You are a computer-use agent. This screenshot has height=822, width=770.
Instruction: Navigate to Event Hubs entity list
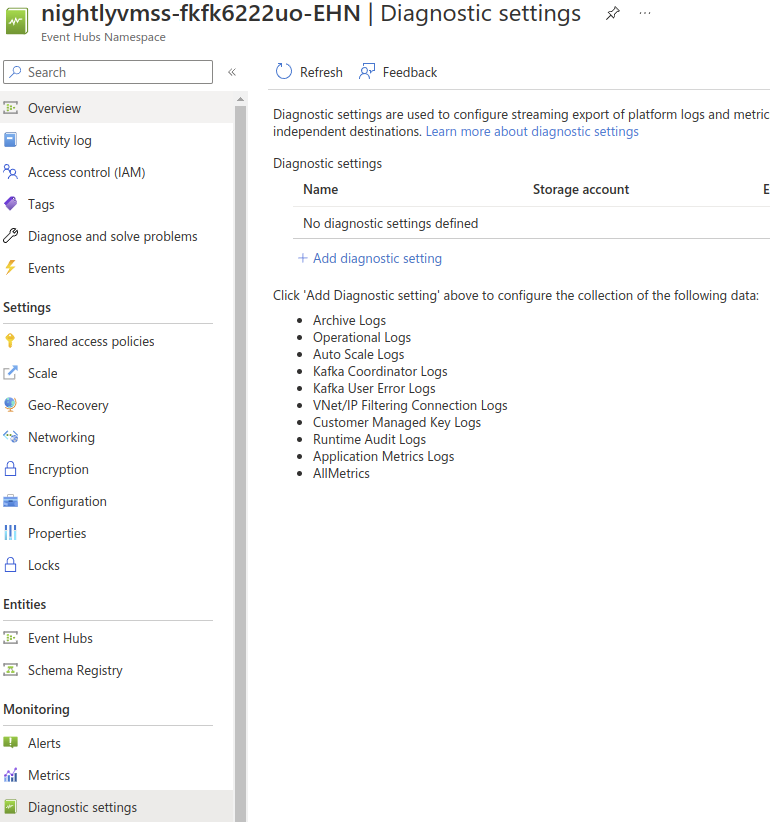[x=60, y=638]
